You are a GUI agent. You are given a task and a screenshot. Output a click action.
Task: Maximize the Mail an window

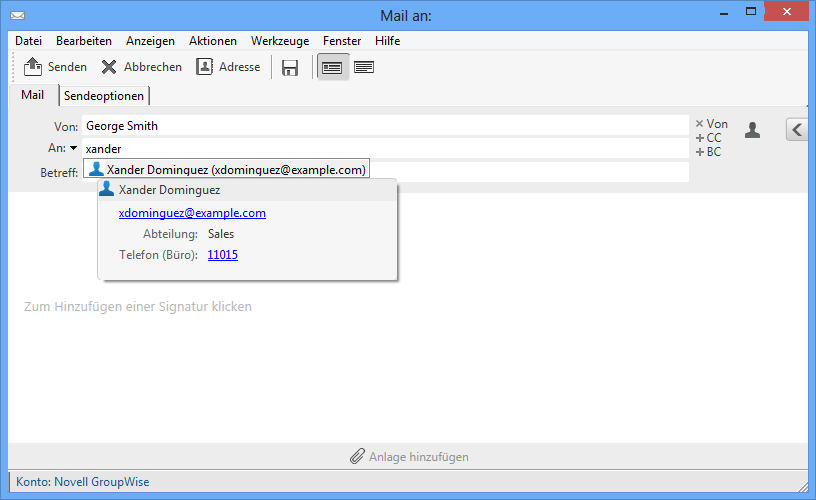click(x=750, y=11)
